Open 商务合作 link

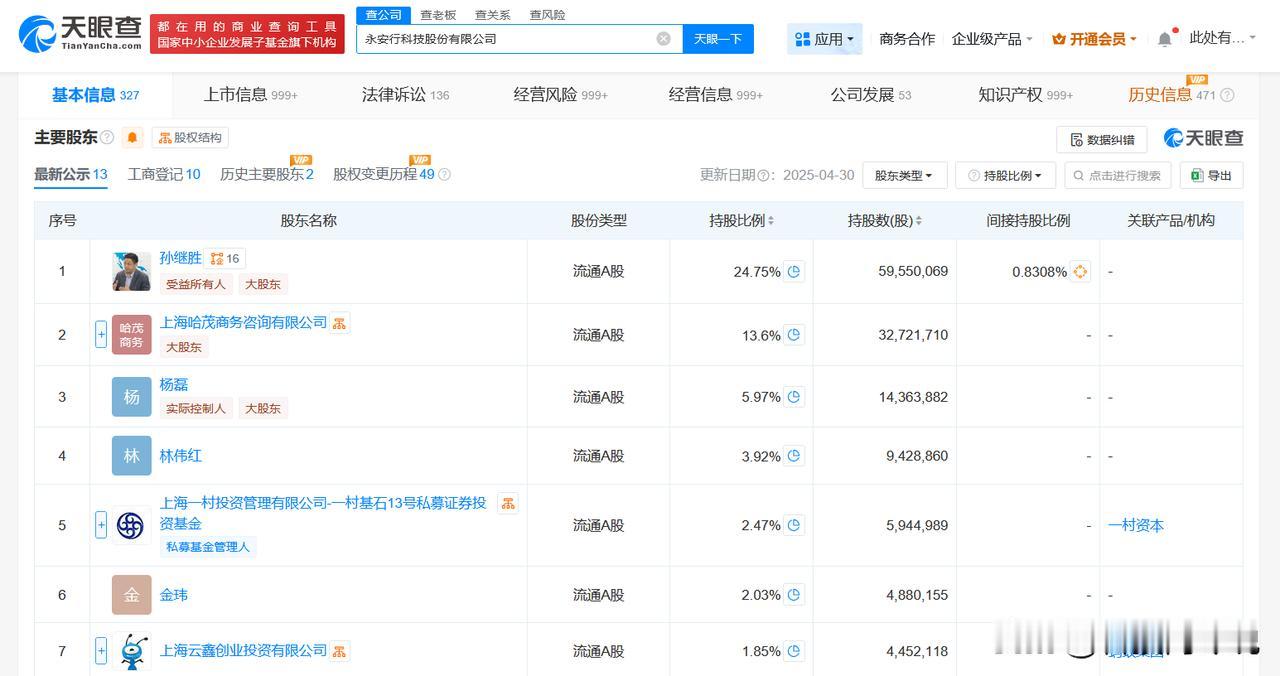pos(907,39)
